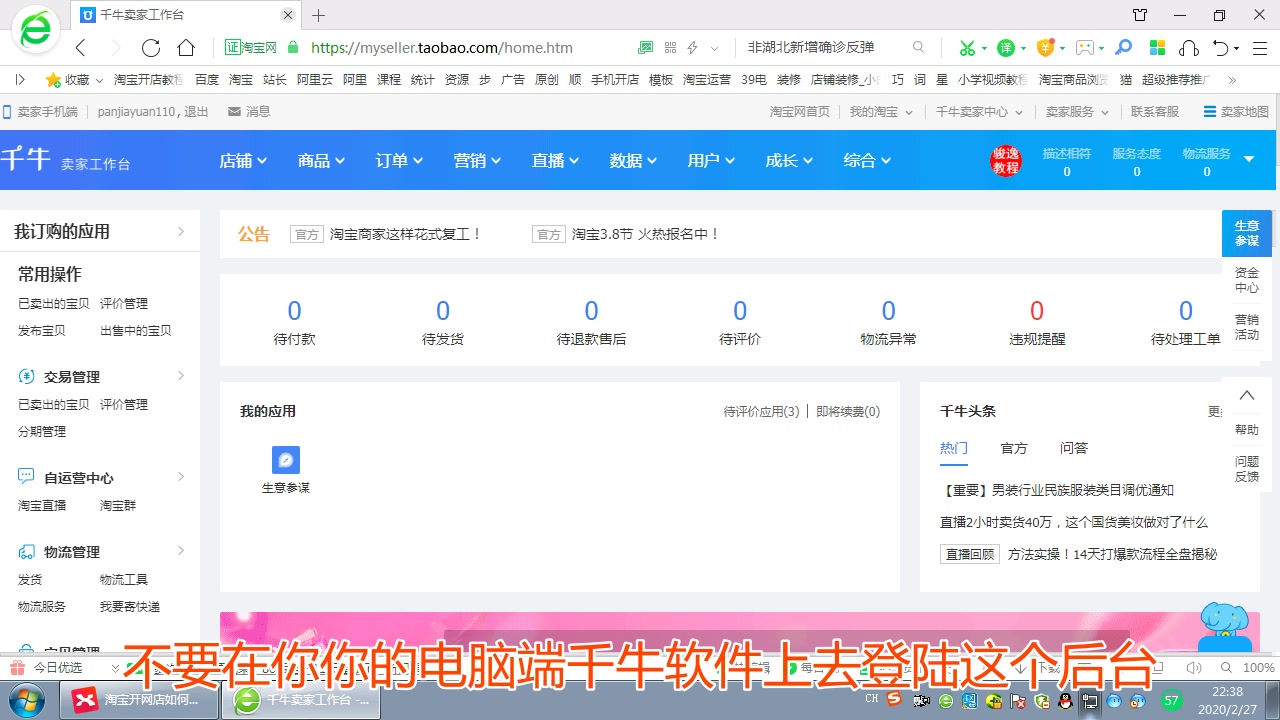Open the 商品 dropdown menu

pyautogui.click(x=320, y=160)
